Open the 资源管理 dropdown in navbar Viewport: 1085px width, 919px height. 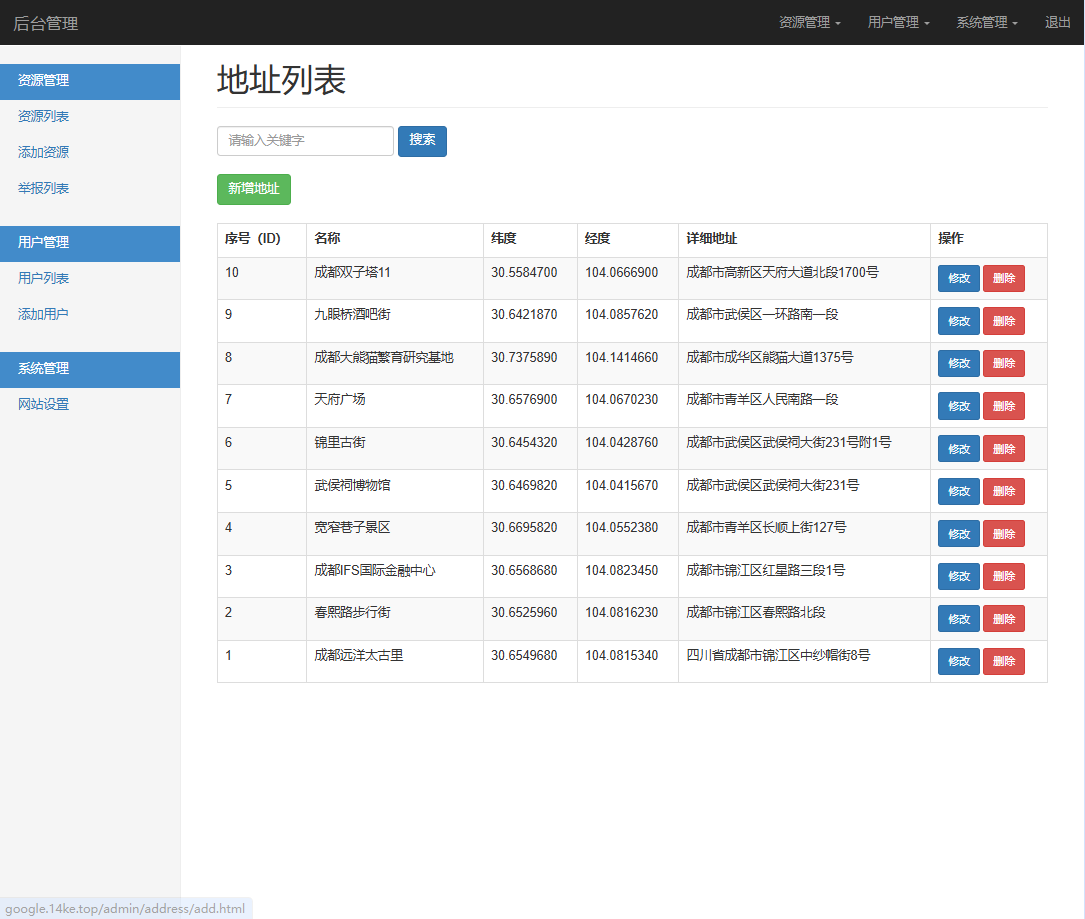[809, 22]
